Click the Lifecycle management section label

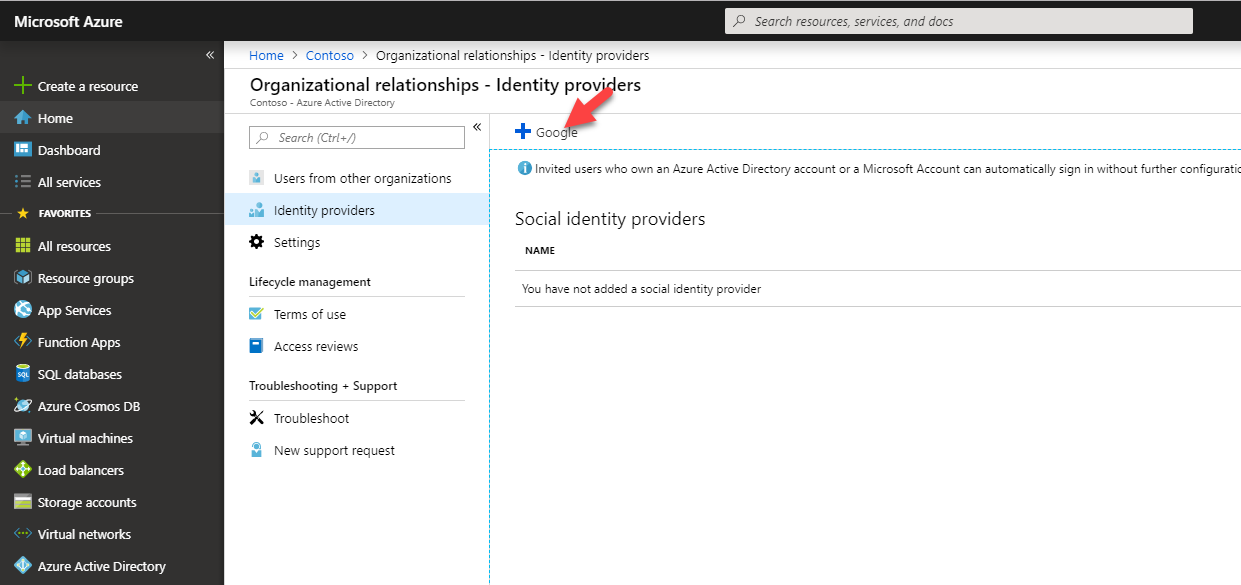pyautogui.click(x=310, y=282)
